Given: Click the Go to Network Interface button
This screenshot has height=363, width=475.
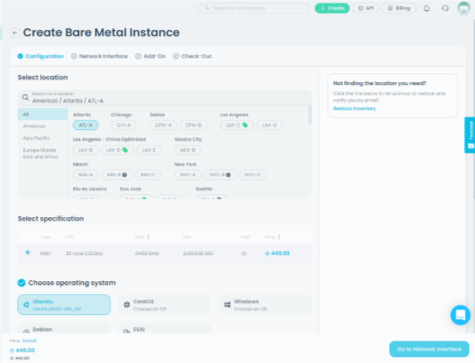Looking at the screenshot, I should point(429,349).
